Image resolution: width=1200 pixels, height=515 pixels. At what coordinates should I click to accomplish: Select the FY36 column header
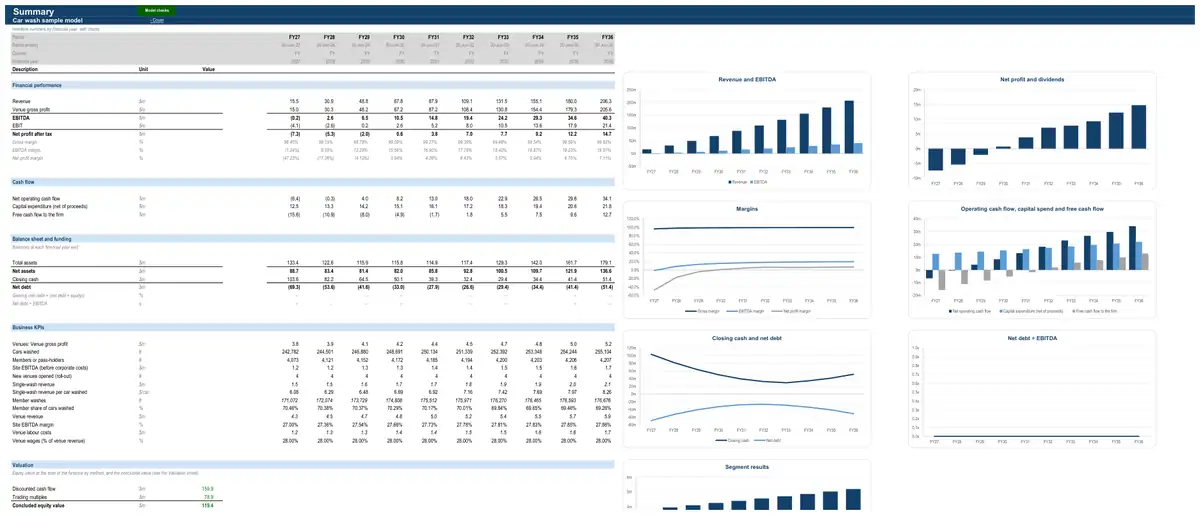click(607, 37)
